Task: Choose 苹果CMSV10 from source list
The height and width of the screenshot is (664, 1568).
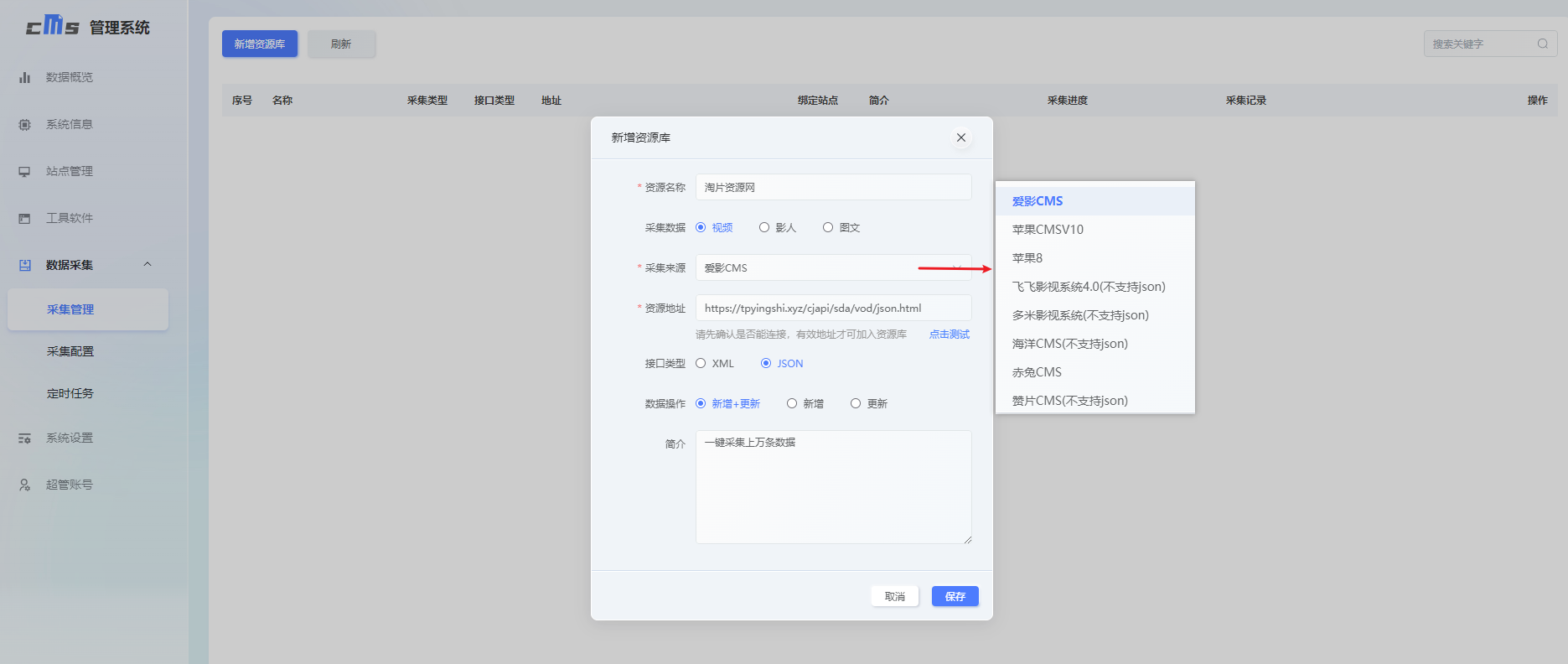Action: (1094, 230)
